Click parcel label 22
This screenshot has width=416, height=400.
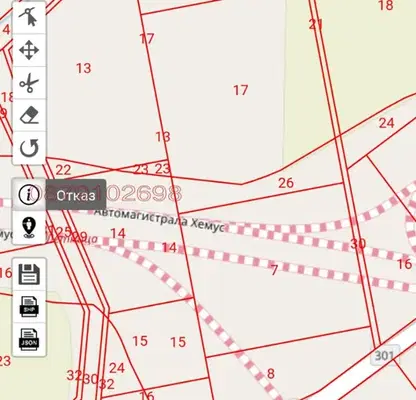pyautogui.click(x=63, y=170)
